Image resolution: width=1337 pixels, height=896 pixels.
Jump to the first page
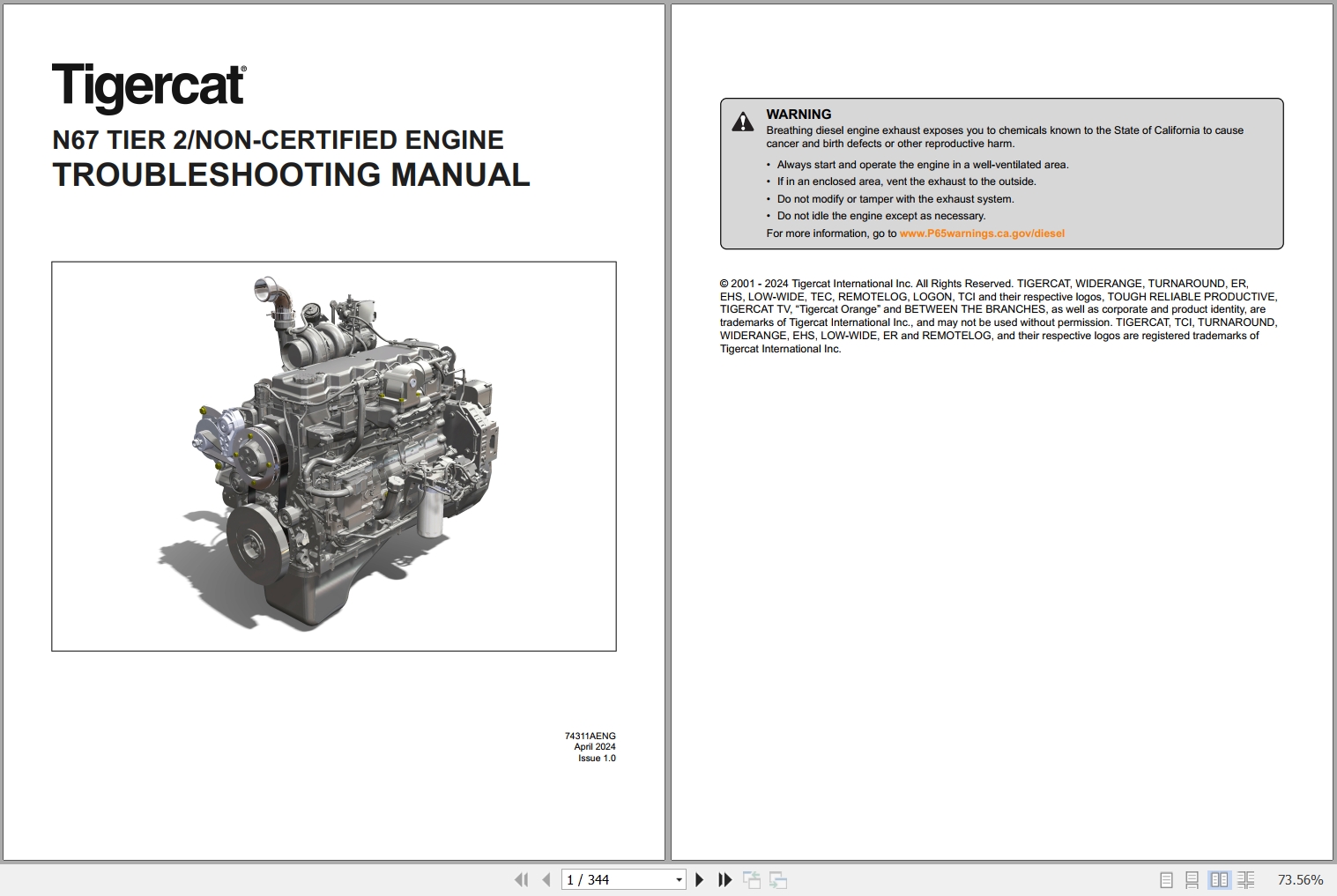pyautogui.click(x=522, y=879)
